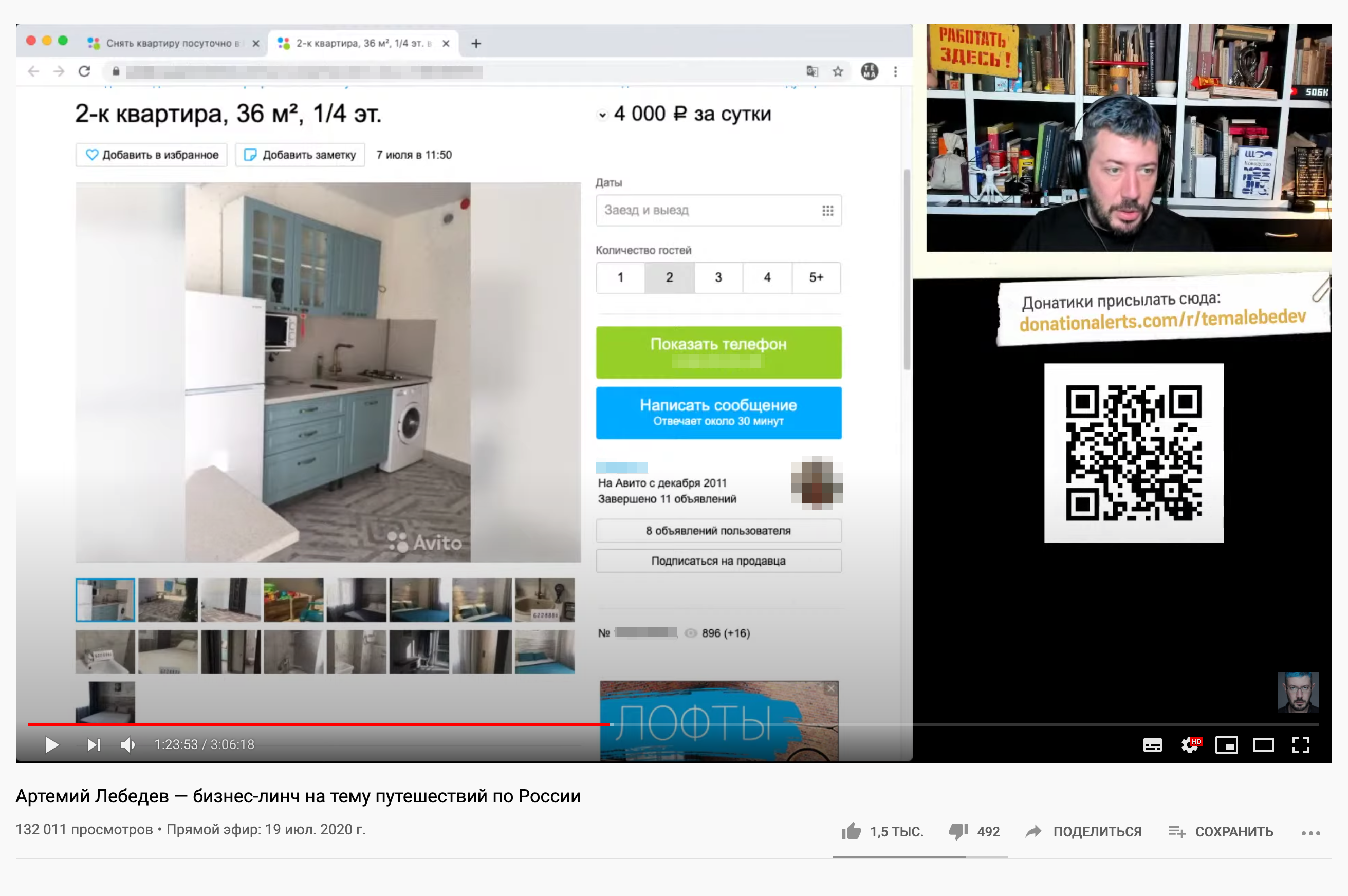Click the video title text

[298, 796]
